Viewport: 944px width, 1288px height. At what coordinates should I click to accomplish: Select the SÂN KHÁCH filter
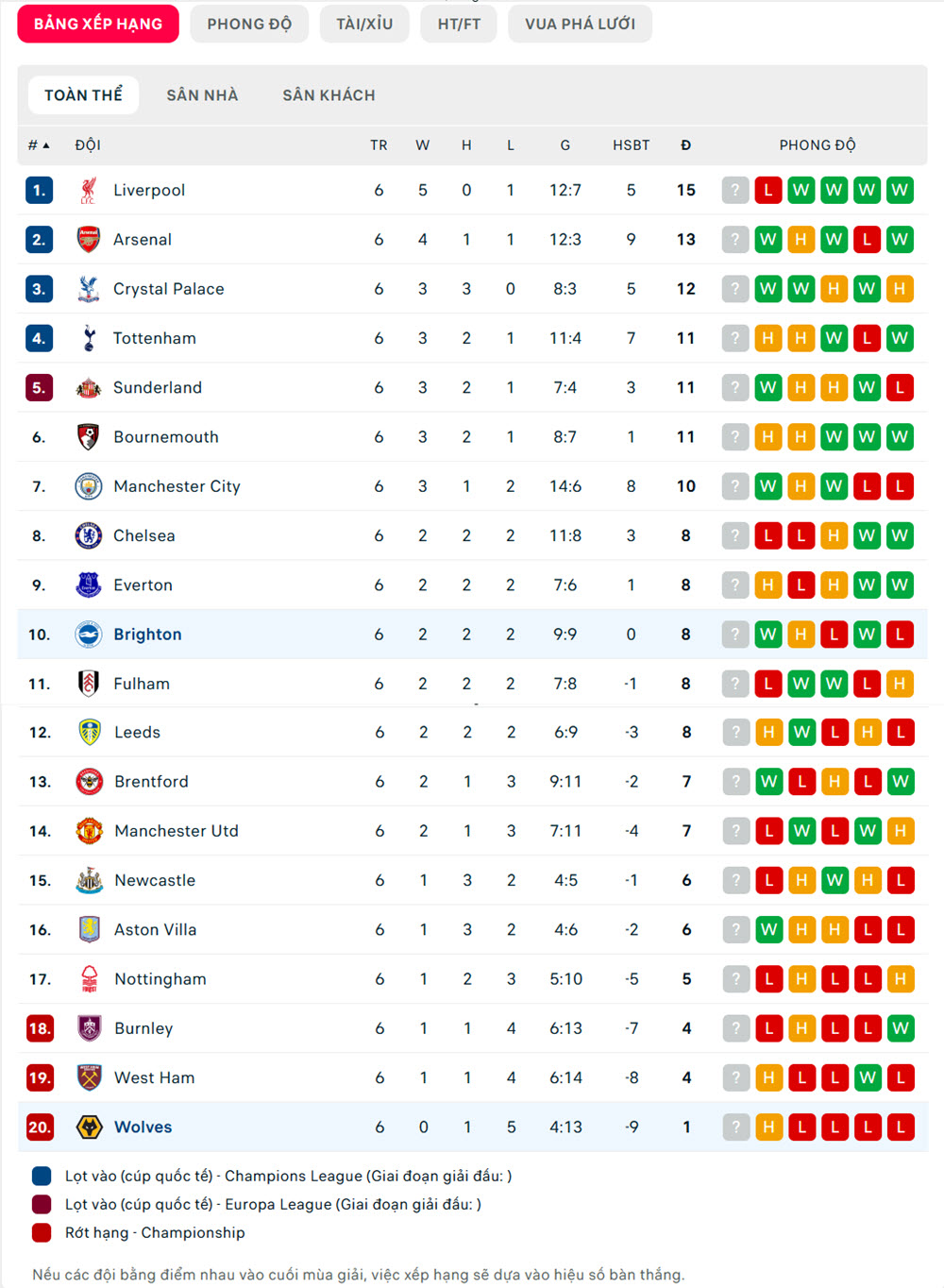pyautogui.click(x=329, y=95)
